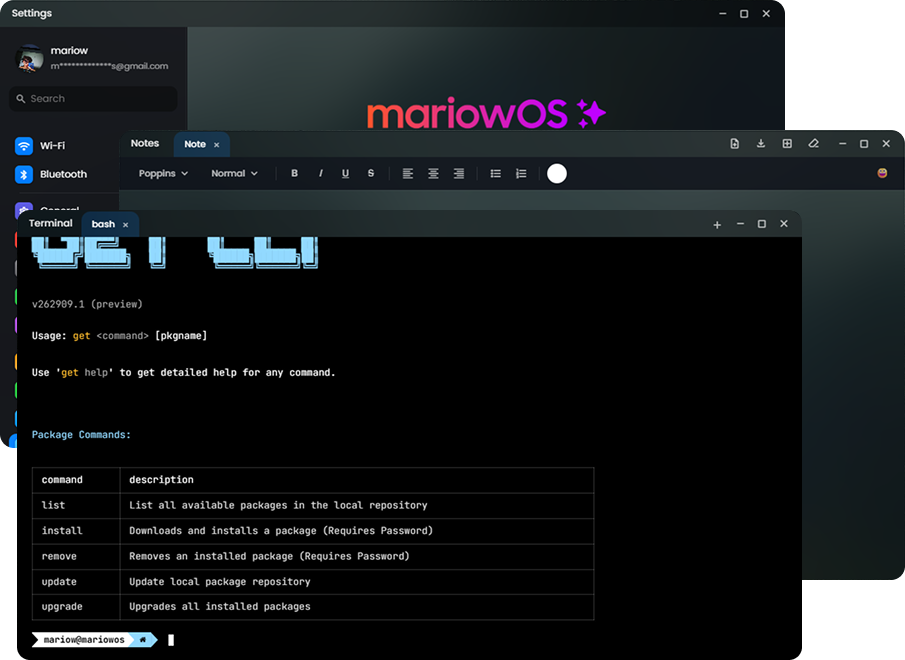Click the "Use 'get help'" instruction line

point(184,373)
